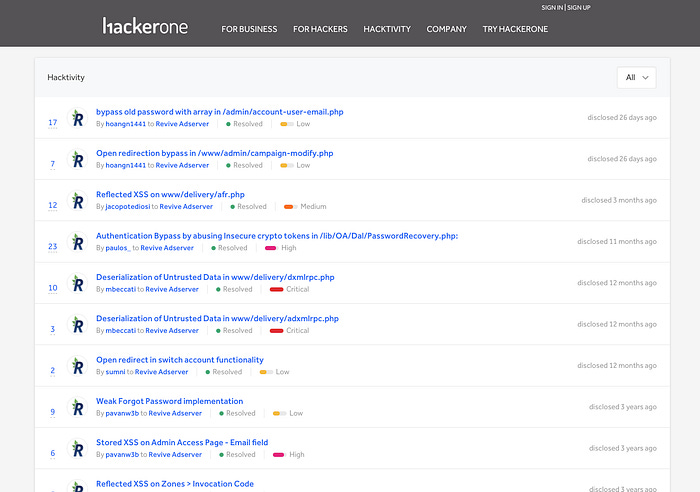Open Revive Adserver icon on adxmlrpc.php row
Viewport: 700px width, 492px height.
pos(77,325)
